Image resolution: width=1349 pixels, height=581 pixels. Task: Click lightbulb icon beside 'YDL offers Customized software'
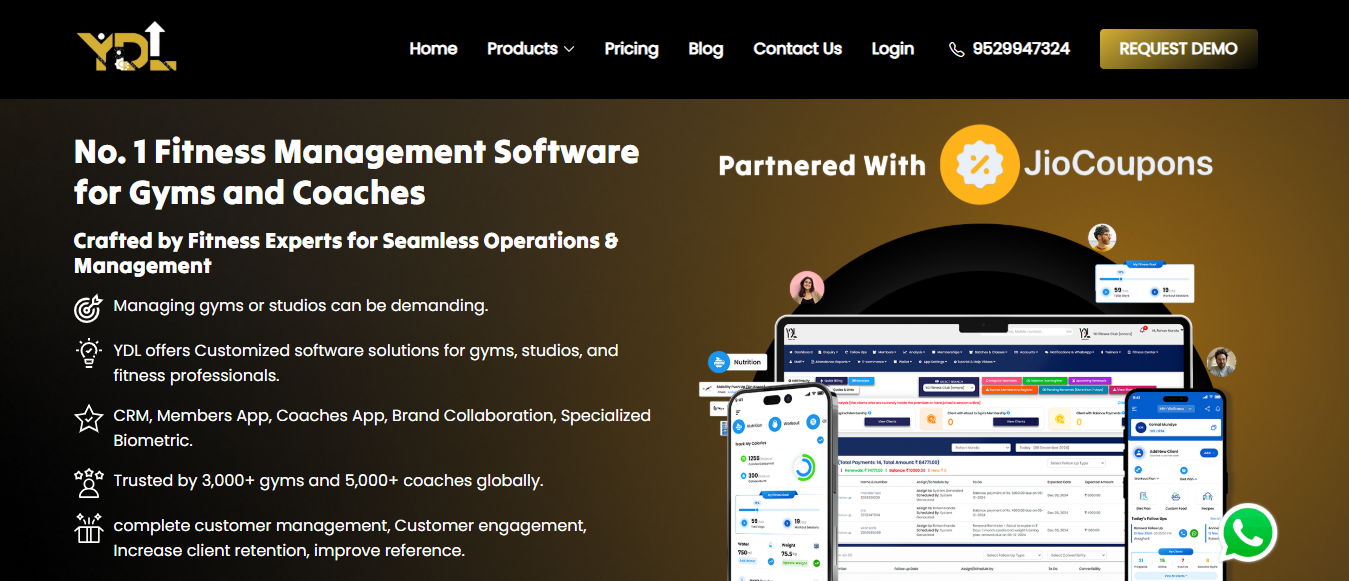(89, 353)
